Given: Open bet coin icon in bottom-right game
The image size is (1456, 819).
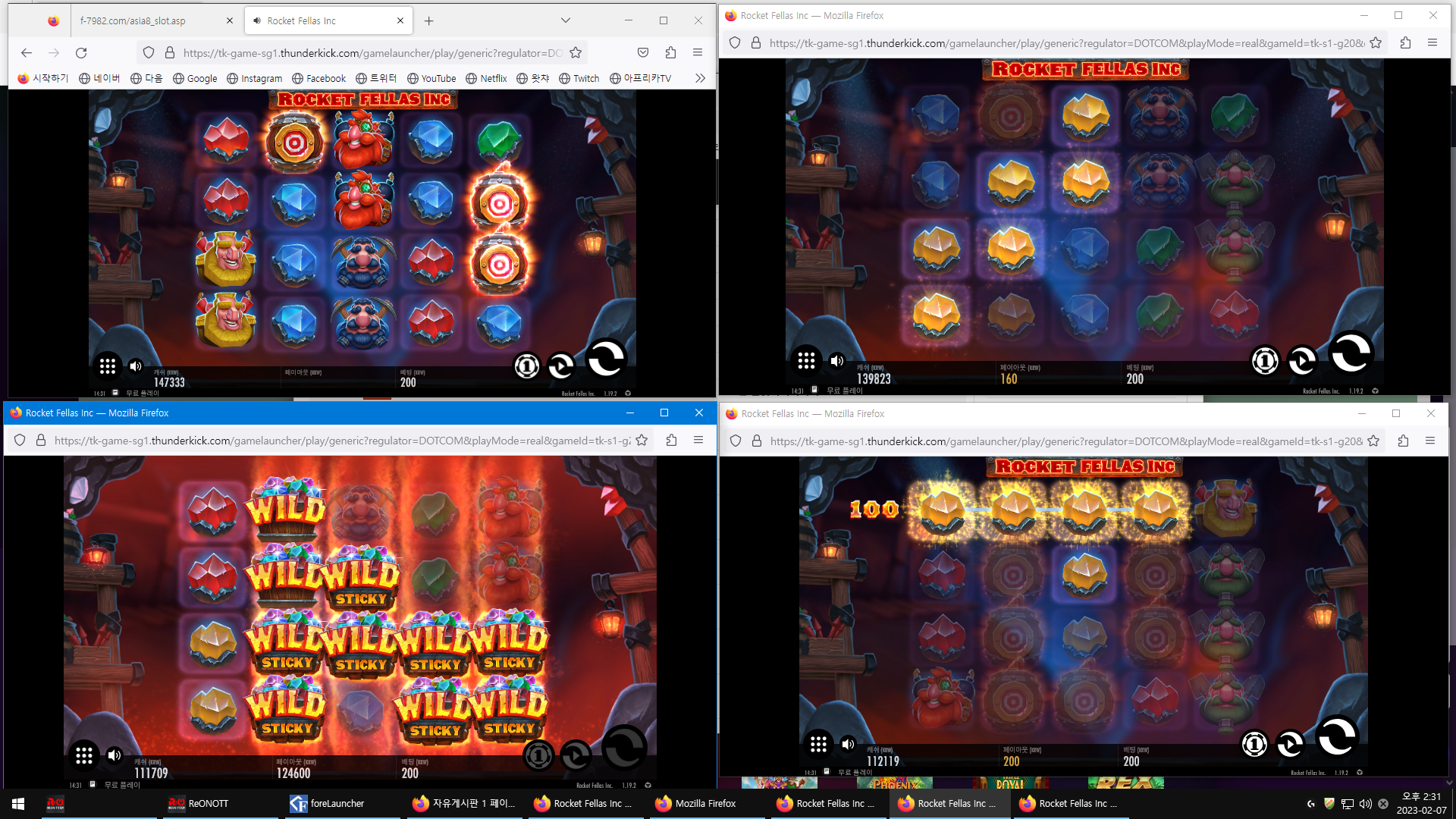Looking at the screenshot, I should click(1254, 744).
